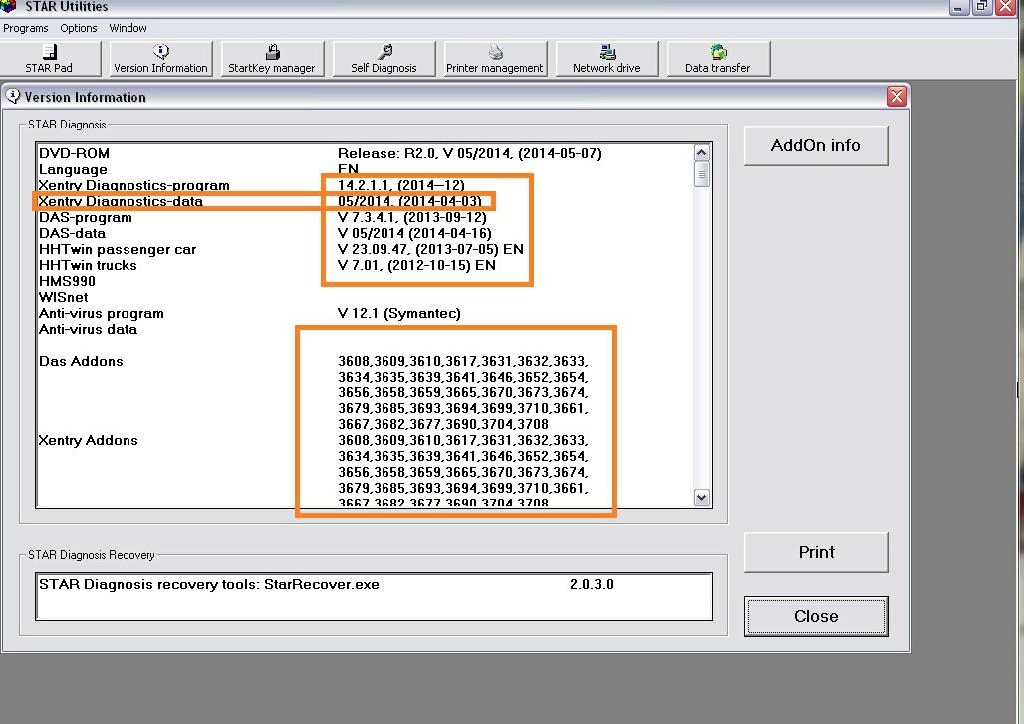Open the Window menu
This screenshot has height=724, width=1024.
[127, 28]
